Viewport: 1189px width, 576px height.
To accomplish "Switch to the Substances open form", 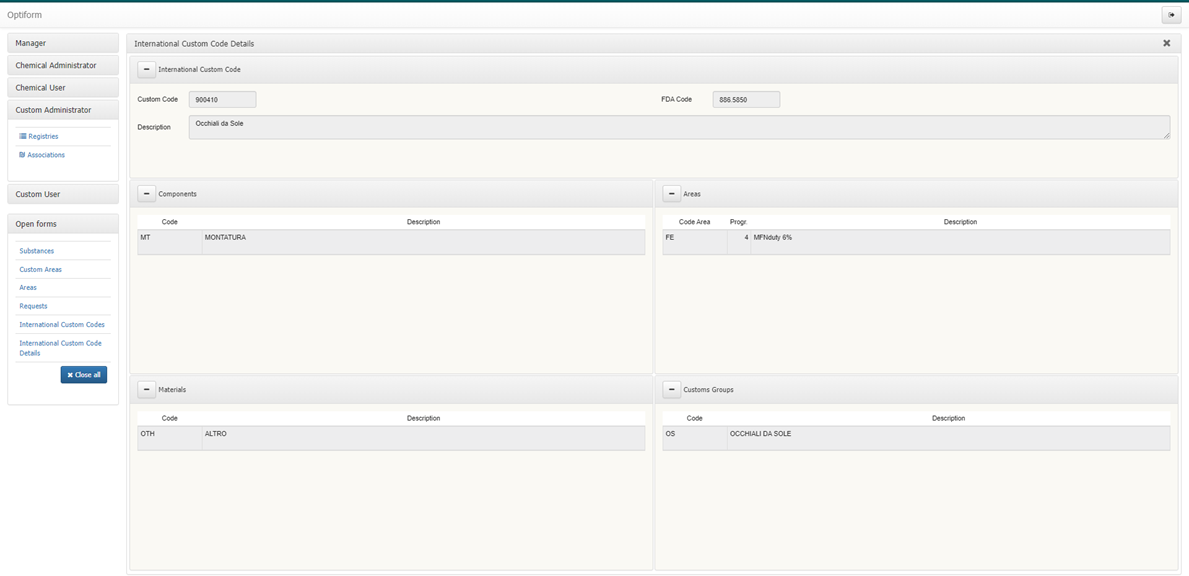I will [37, 251].
